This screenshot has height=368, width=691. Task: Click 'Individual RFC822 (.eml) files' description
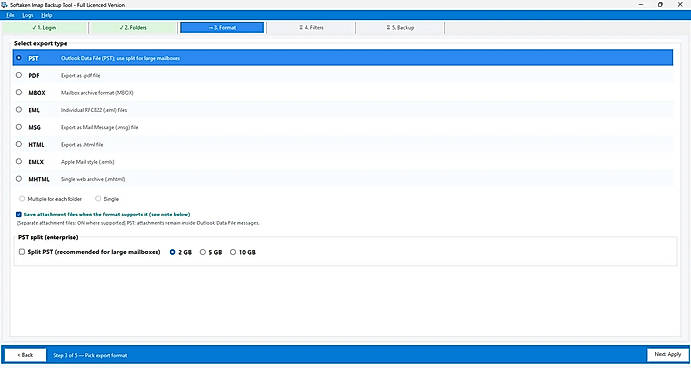(94, 110)
